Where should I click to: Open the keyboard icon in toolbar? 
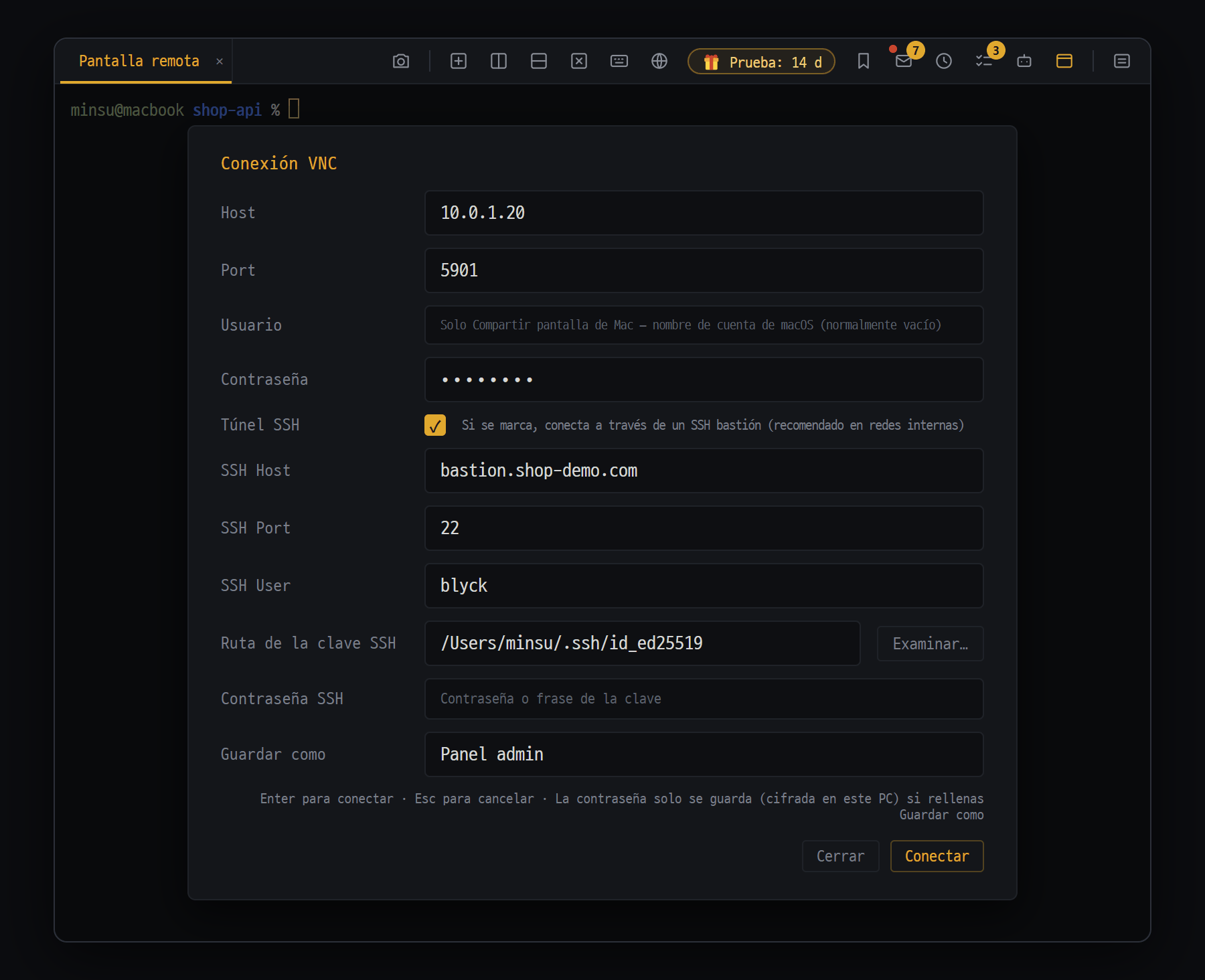coord(619,62)
